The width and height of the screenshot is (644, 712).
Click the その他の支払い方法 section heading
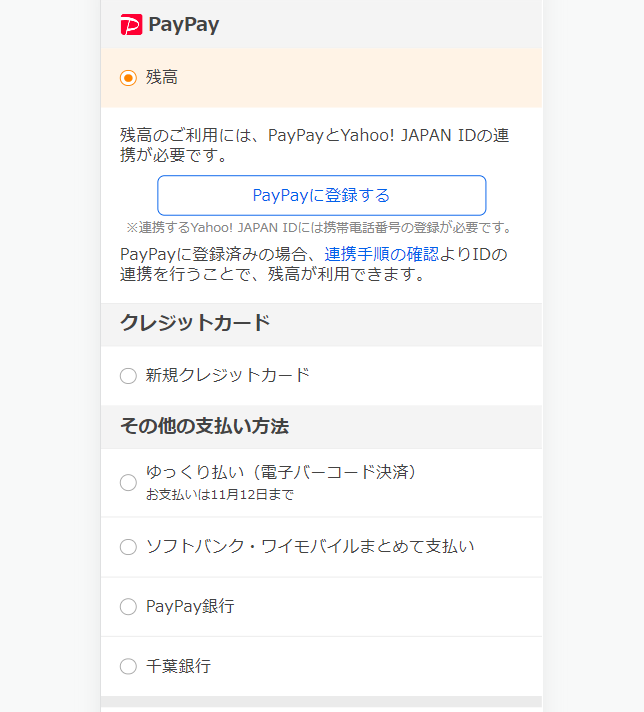(x=204, y=426)
